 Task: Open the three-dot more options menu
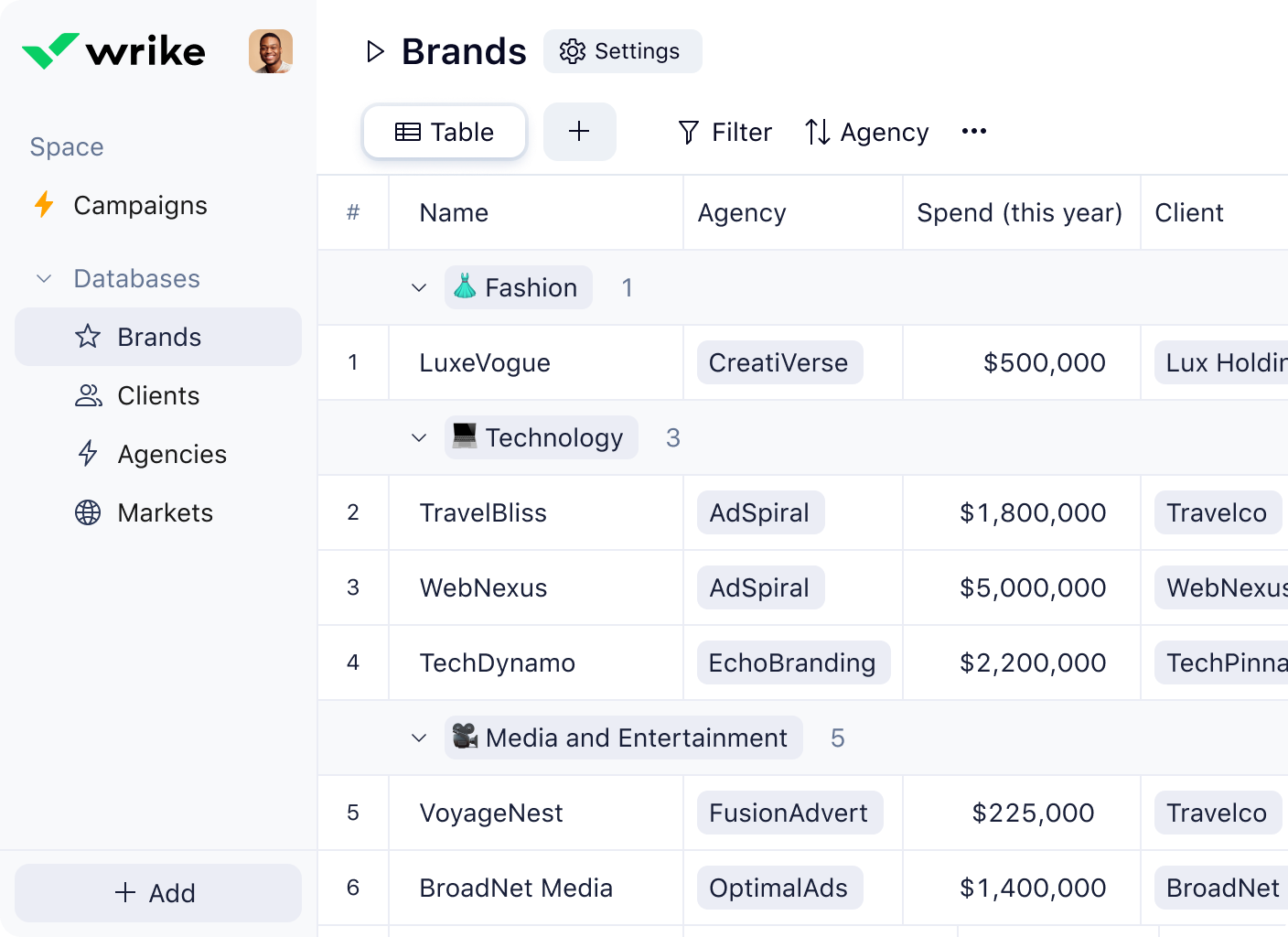tap(973, 132)
